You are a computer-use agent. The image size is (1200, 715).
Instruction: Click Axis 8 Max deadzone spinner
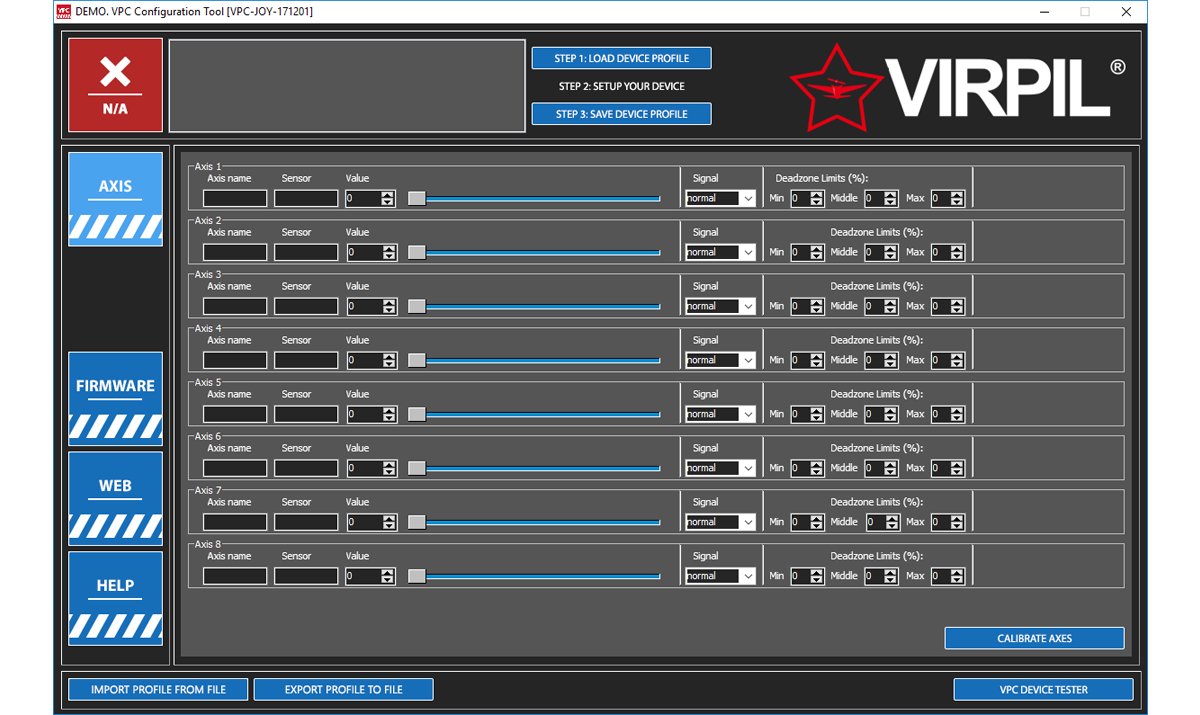[947, 576]
